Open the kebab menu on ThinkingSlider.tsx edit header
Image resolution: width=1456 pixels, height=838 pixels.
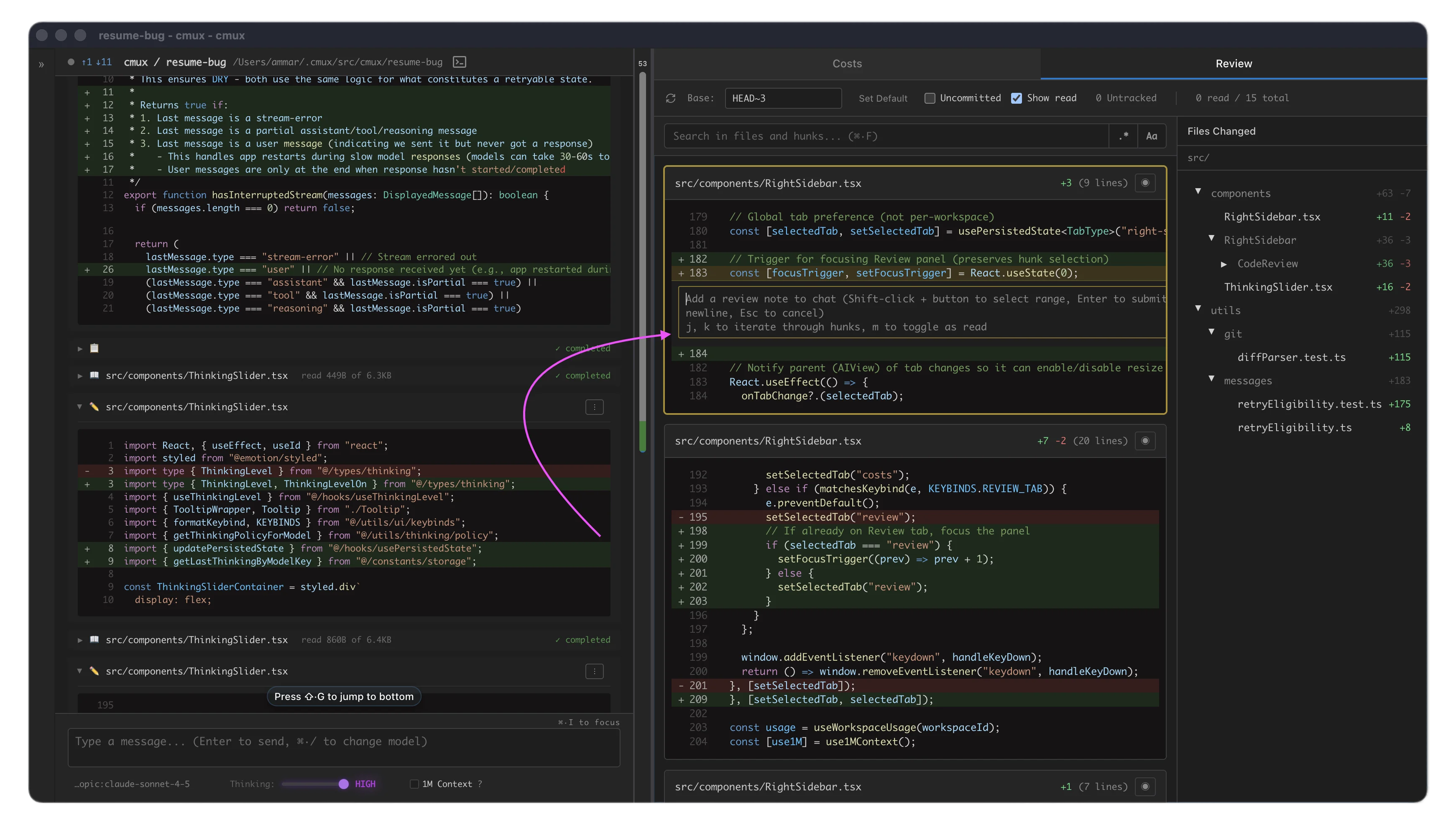coord(595,407)
